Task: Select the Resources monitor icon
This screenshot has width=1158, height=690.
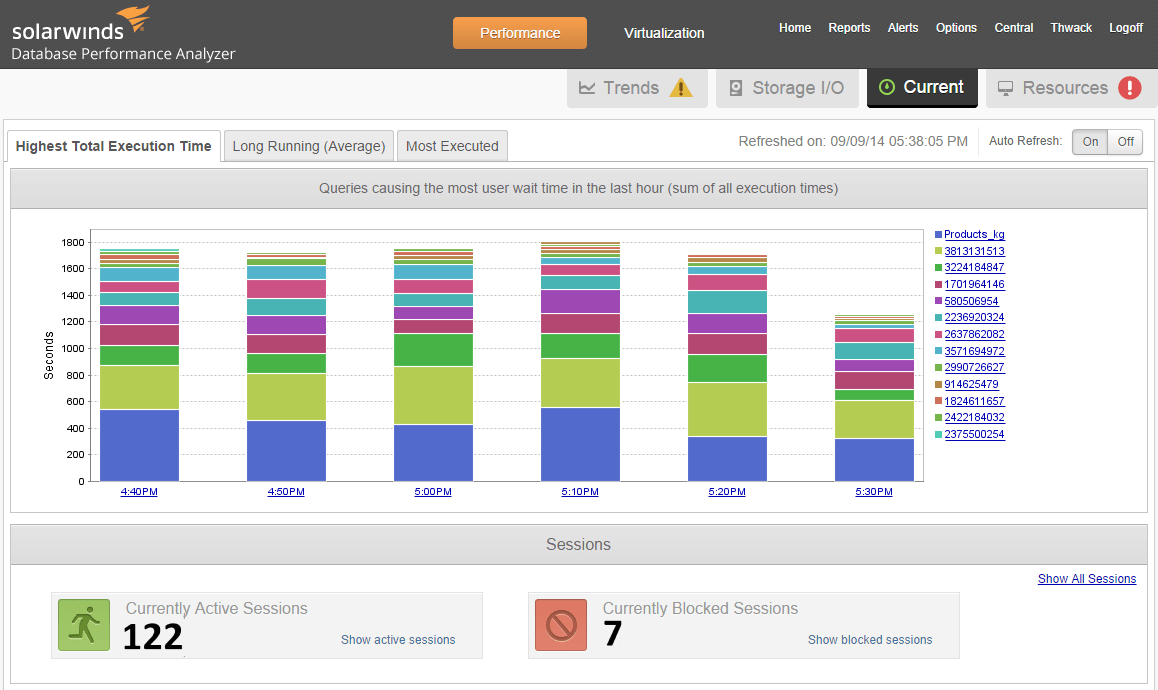Action: click(1008, 88)
